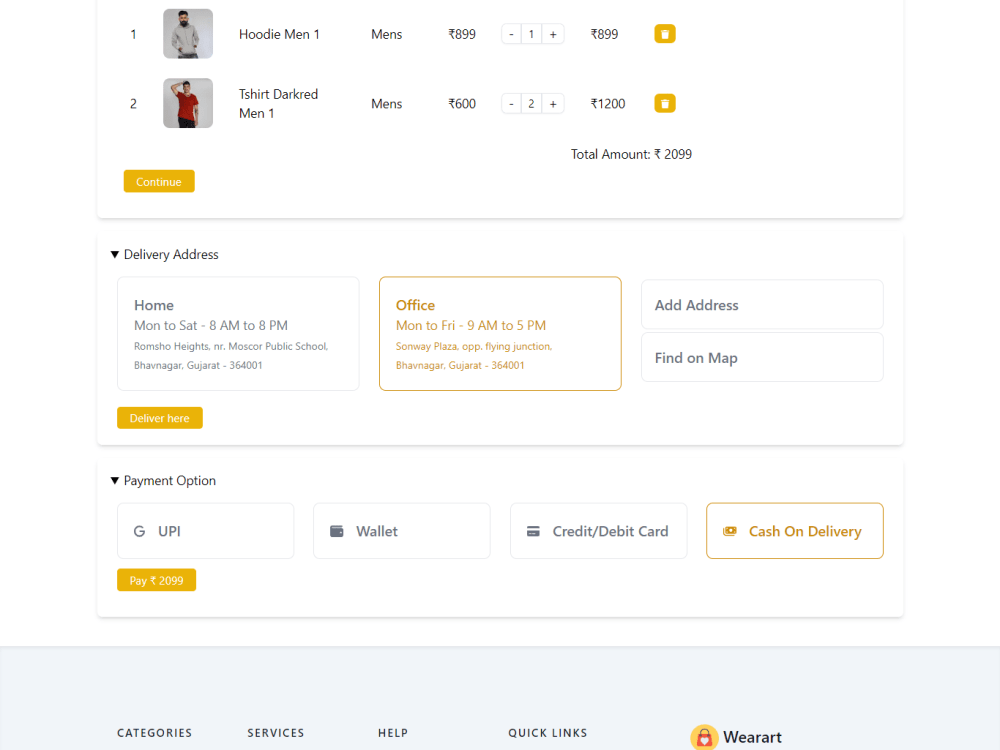Viewport: 1000px width, 750px height.
Task: Click the Pay ₹ 2099 button
Action: point(156,580)
